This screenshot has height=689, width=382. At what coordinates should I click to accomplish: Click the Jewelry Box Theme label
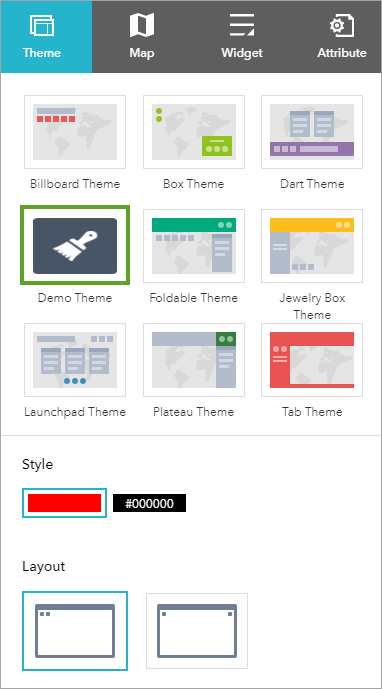point(312,306)
